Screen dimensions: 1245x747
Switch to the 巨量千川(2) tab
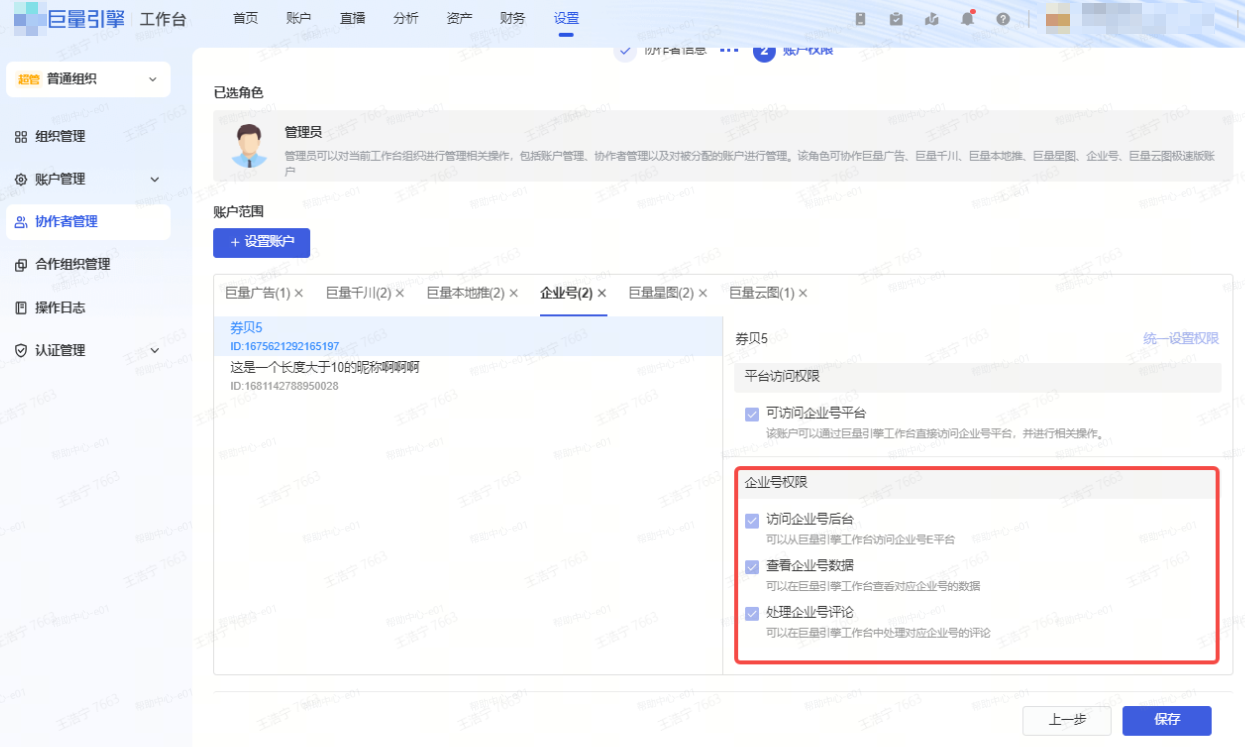tap(358, 294)
